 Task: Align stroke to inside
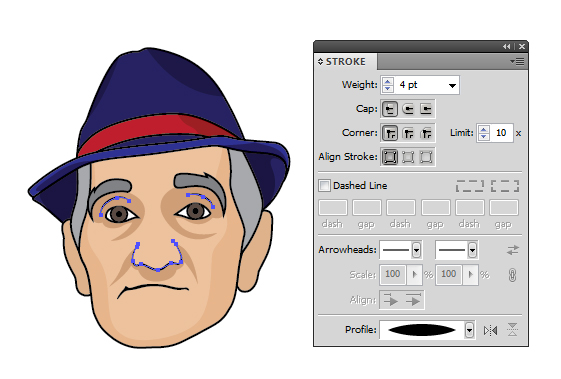[408, 157]
